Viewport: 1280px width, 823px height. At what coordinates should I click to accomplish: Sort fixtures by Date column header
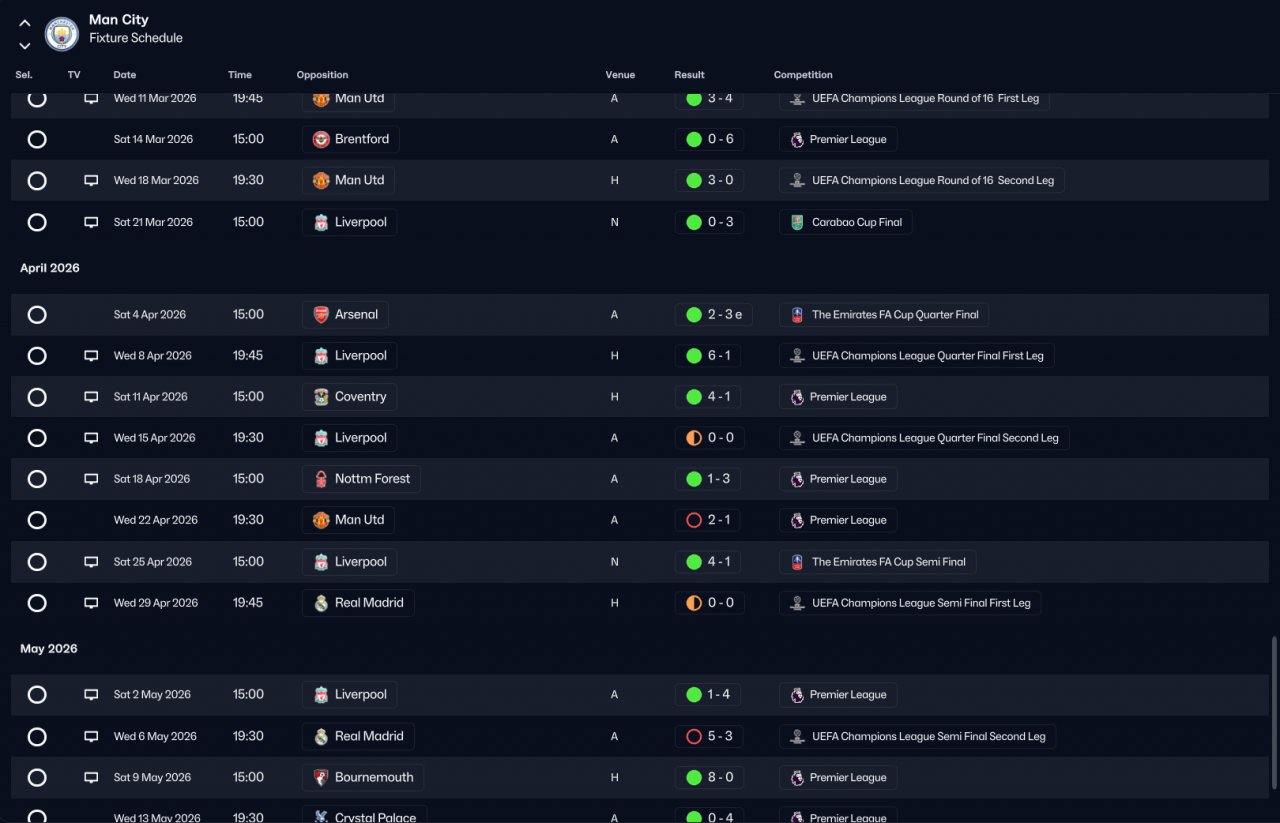(x=125, y=75)
